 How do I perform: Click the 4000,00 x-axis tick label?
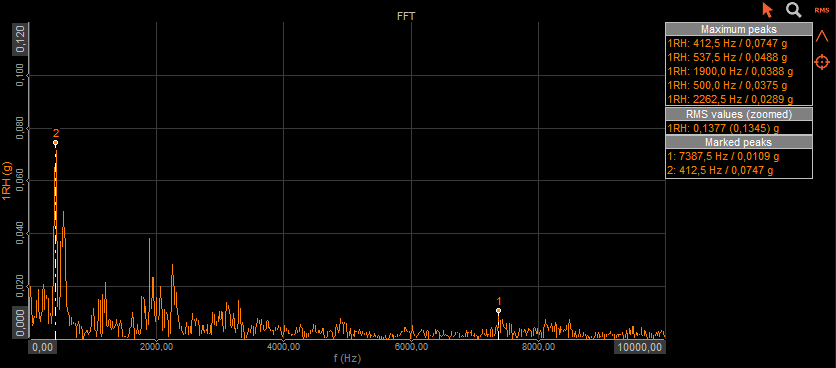click(283, 347)
